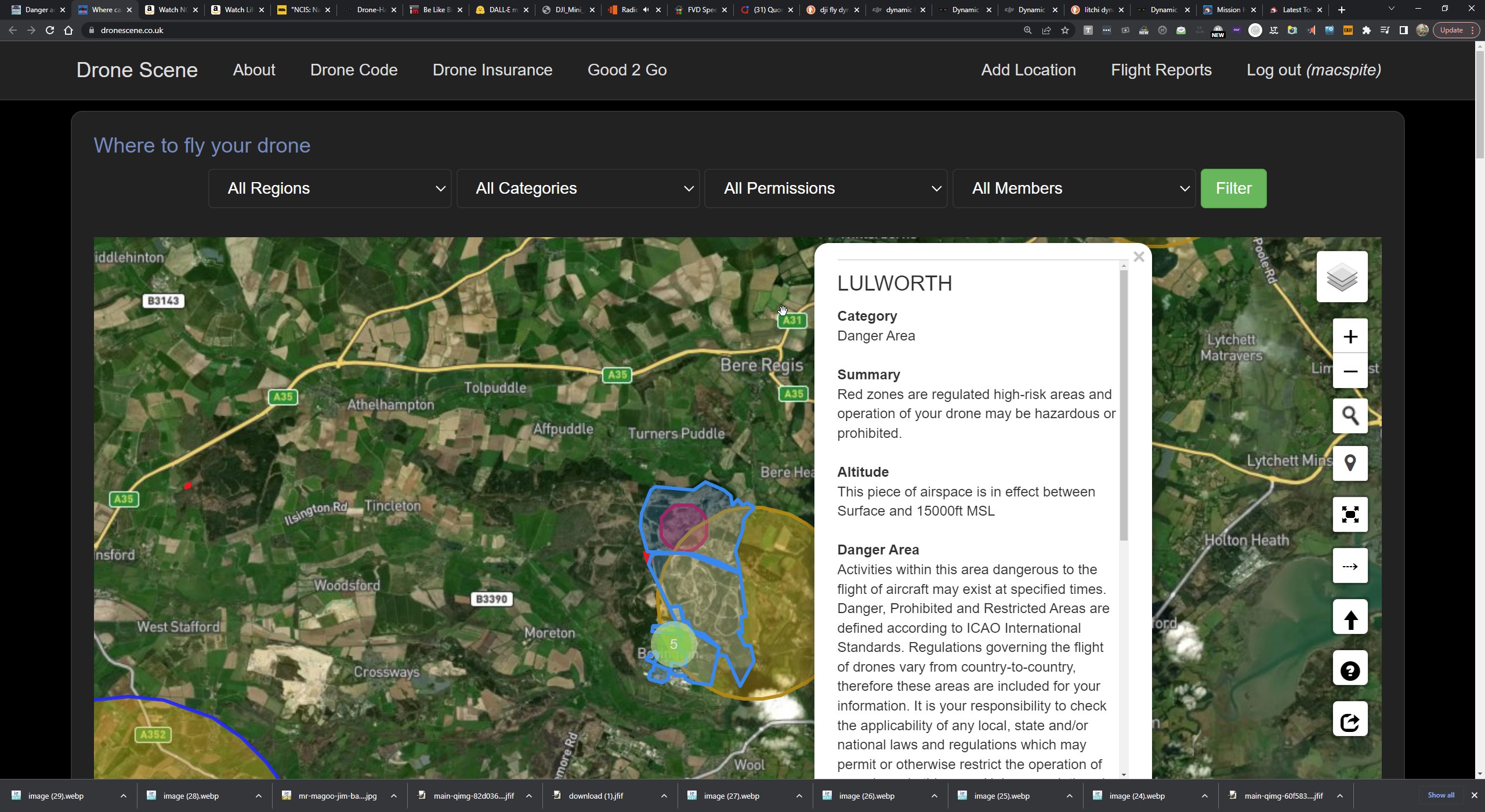Open the map layers control
This screenshot has width=1485, height=812.
[x=1342, y=277]
